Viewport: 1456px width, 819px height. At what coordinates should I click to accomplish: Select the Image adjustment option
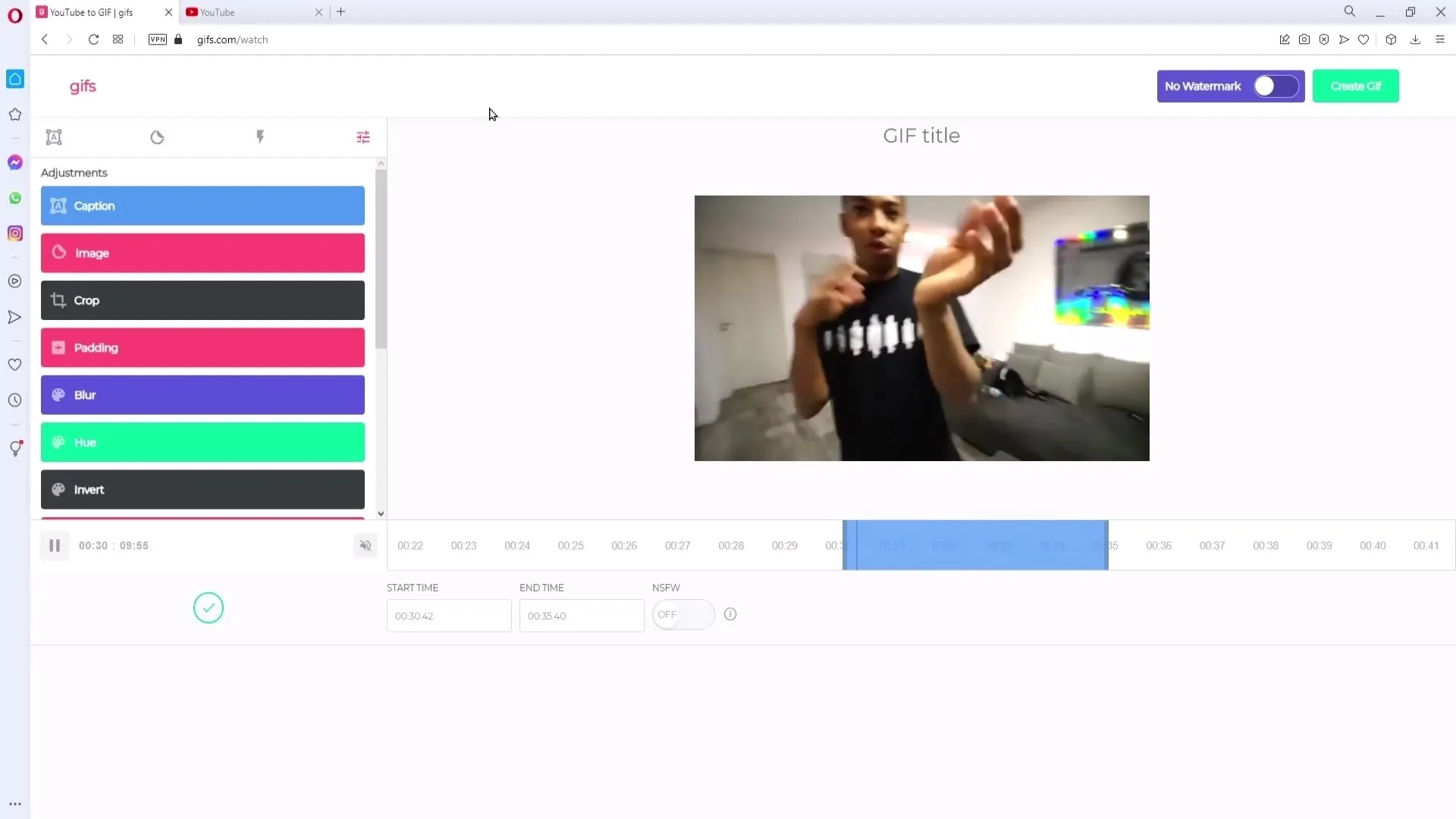203,252
